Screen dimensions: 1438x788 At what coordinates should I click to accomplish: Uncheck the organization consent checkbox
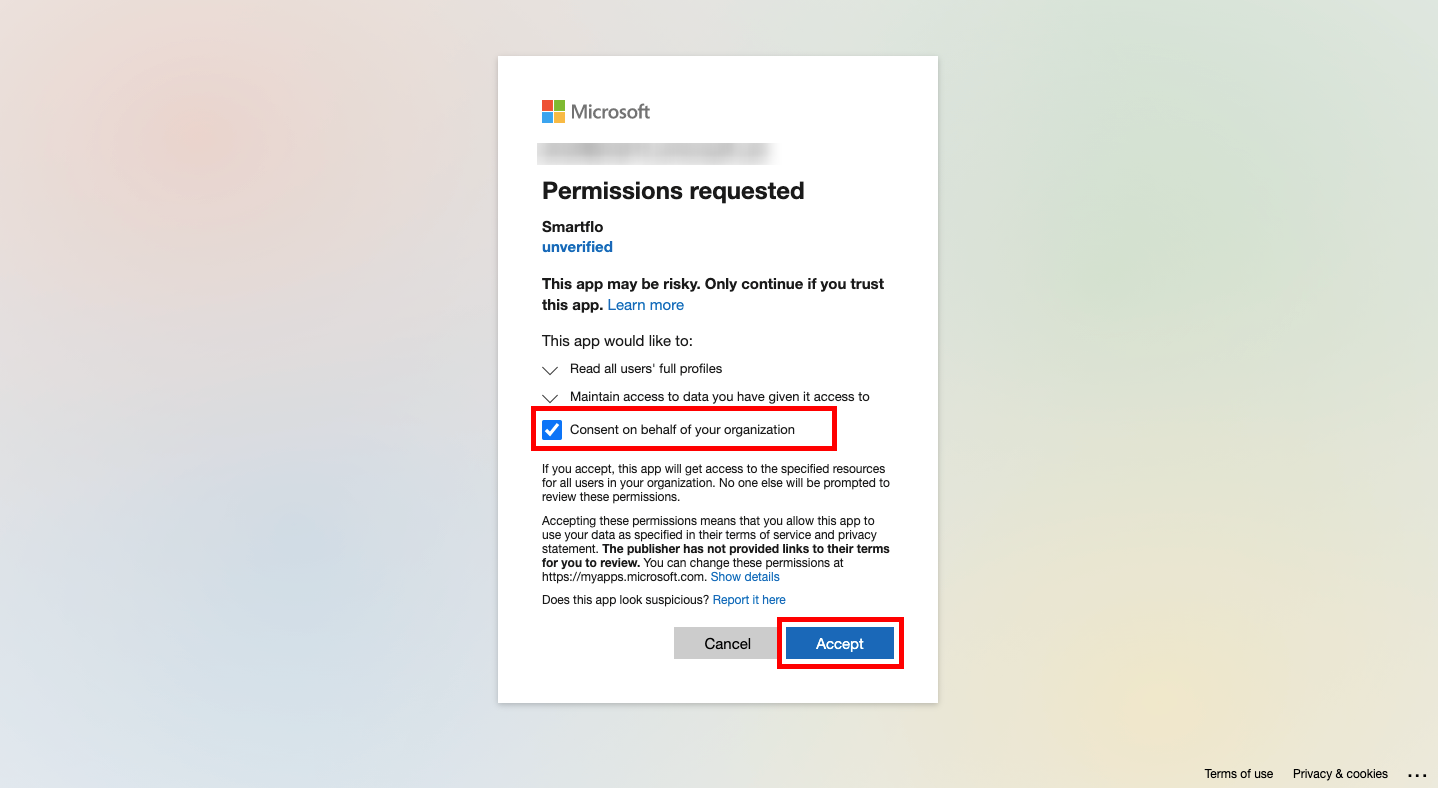(552, 430)
